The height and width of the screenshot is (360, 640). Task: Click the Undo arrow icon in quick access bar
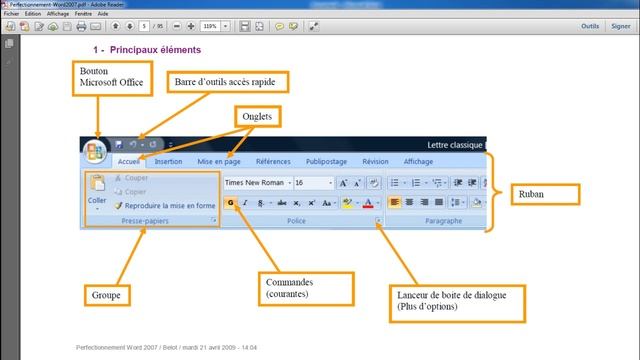(x=133, y=144)
